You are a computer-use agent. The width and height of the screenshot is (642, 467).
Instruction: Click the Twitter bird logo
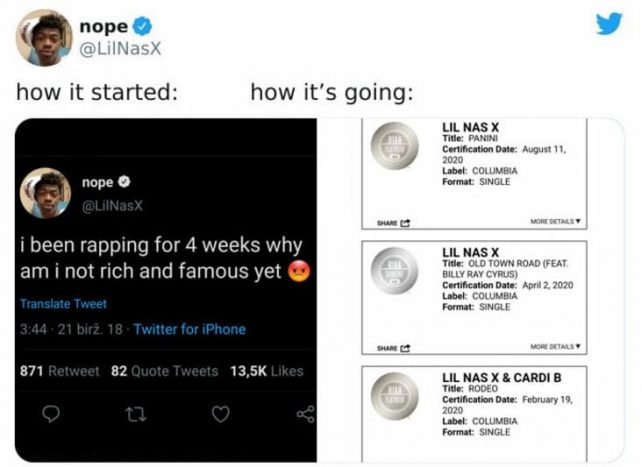tap(608, 24)
